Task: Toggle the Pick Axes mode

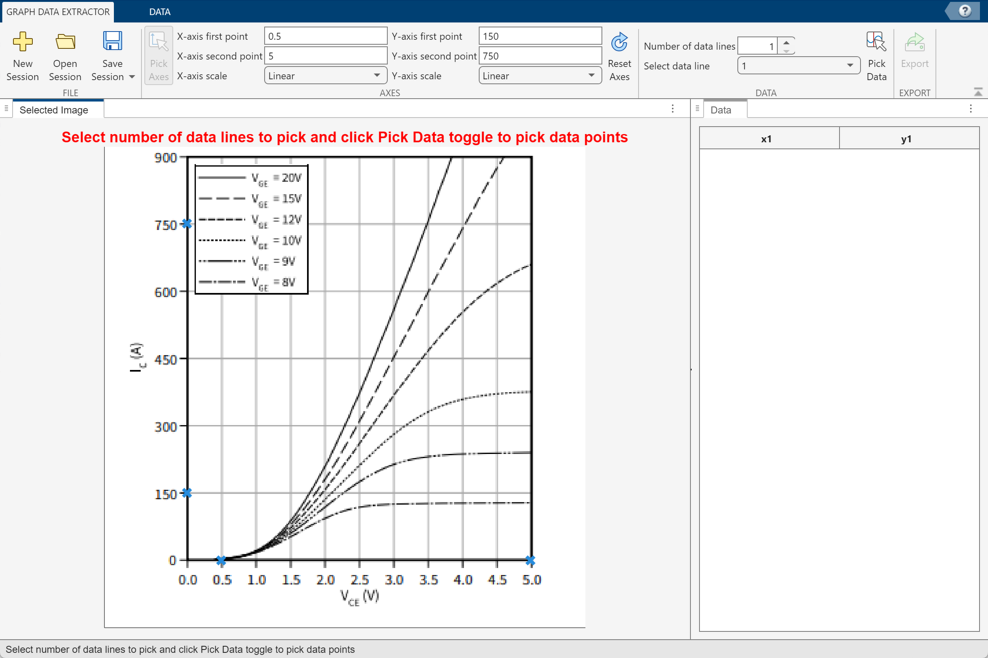Action: [158, 55]
